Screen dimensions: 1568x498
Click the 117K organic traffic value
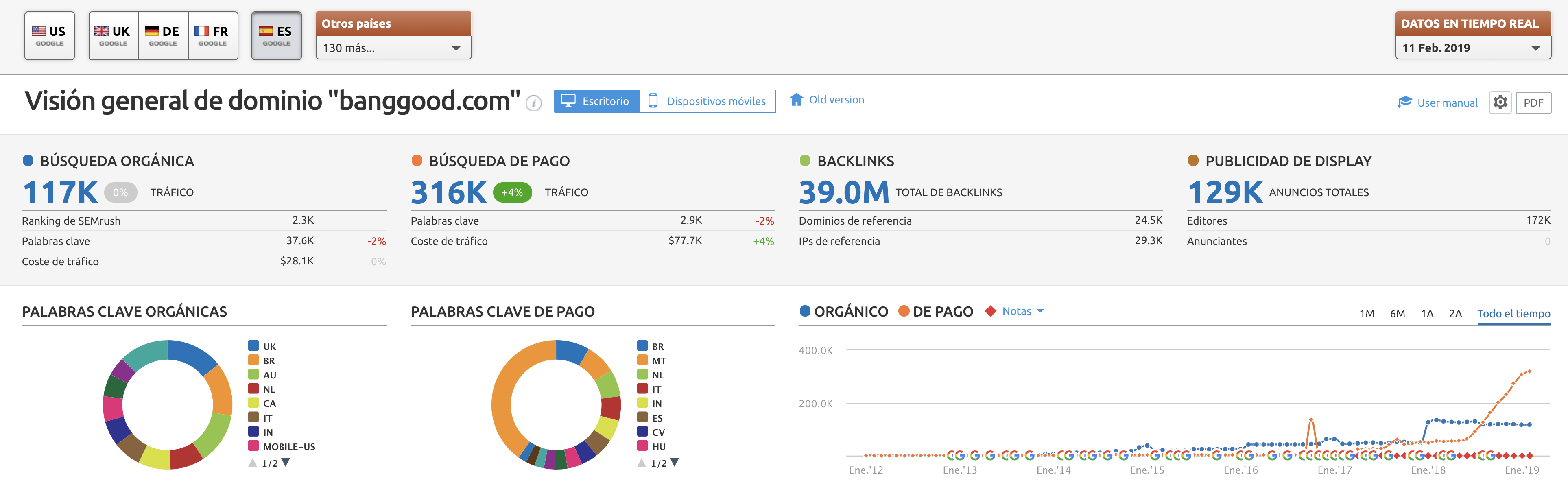click(x=60, y=192)
